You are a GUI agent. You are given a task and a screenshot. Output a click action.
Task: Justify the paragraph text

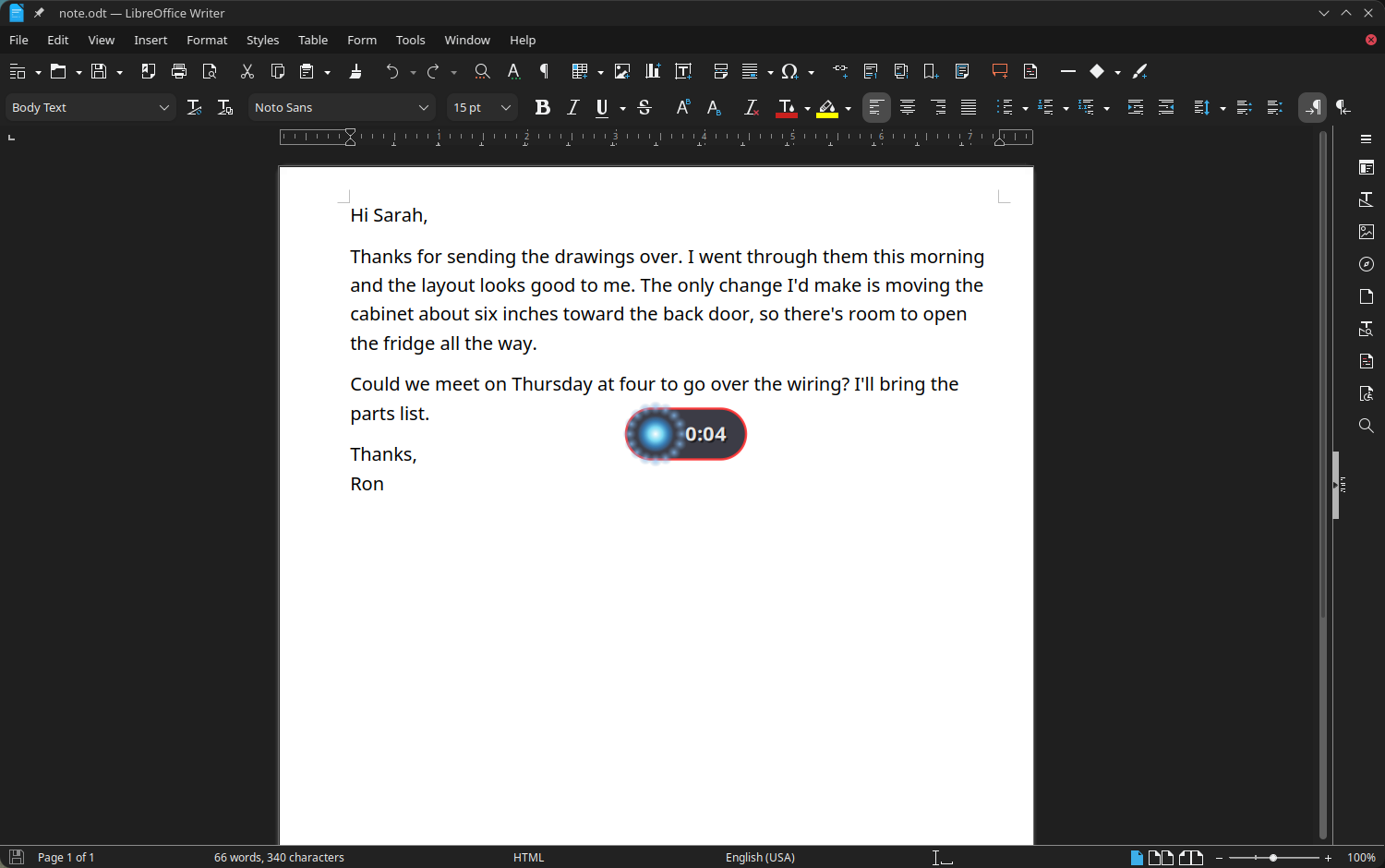point(969,108)
